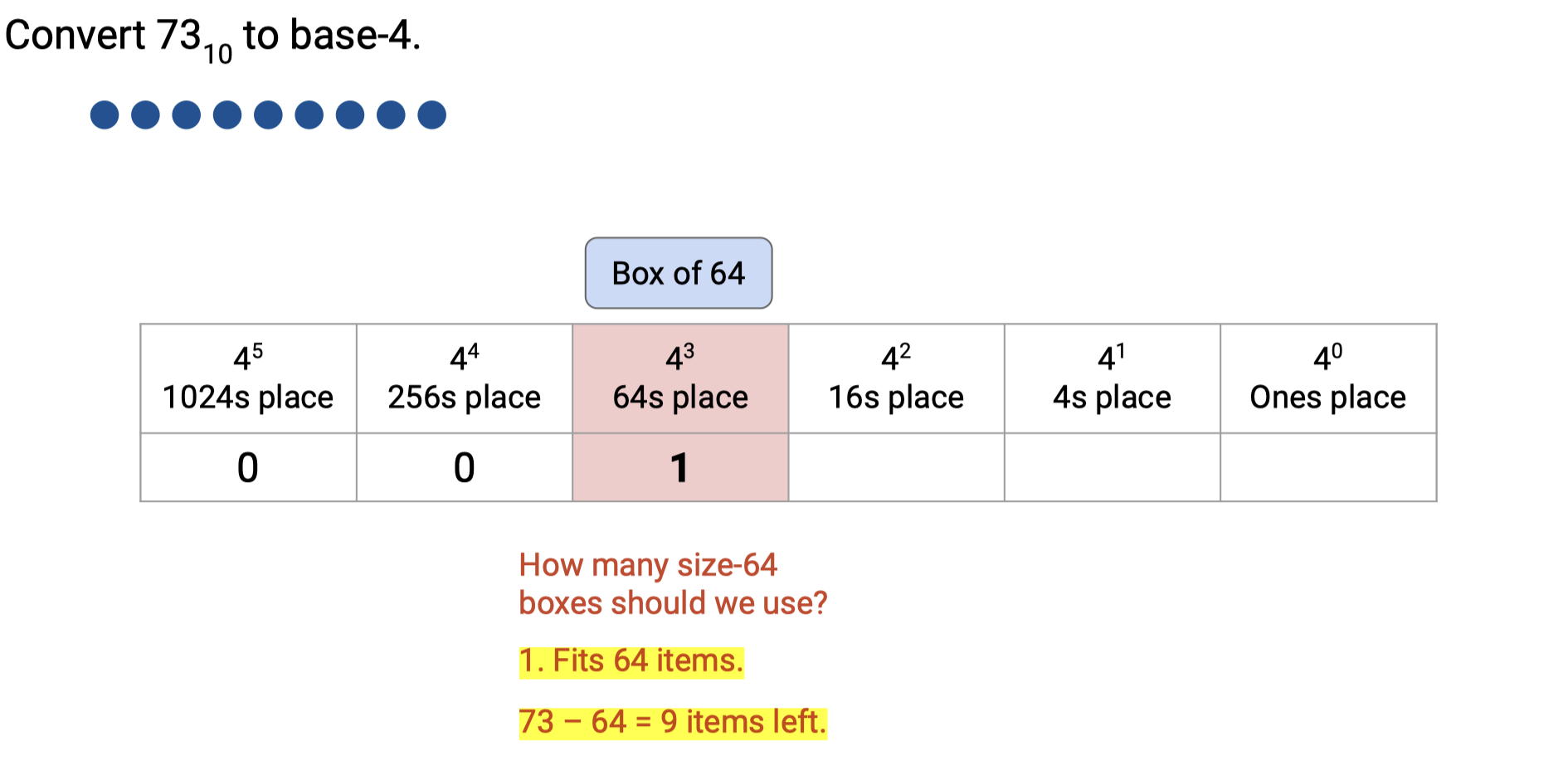Click the first blue dot in the row

105,115
